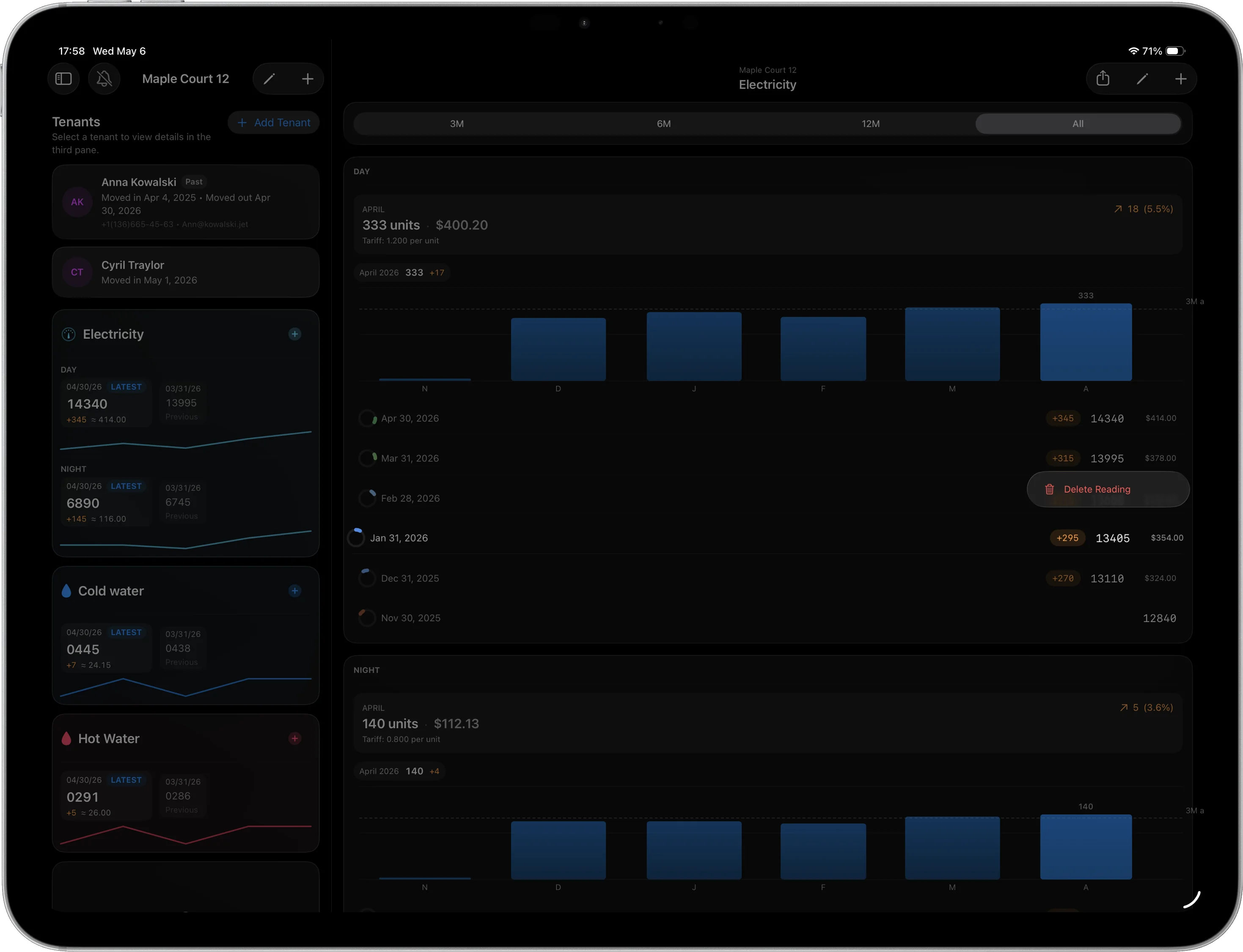This screenshot has height=952, width=1243.
Task: Open the Day latest reading 14340
Action: (x=107, y=403)
